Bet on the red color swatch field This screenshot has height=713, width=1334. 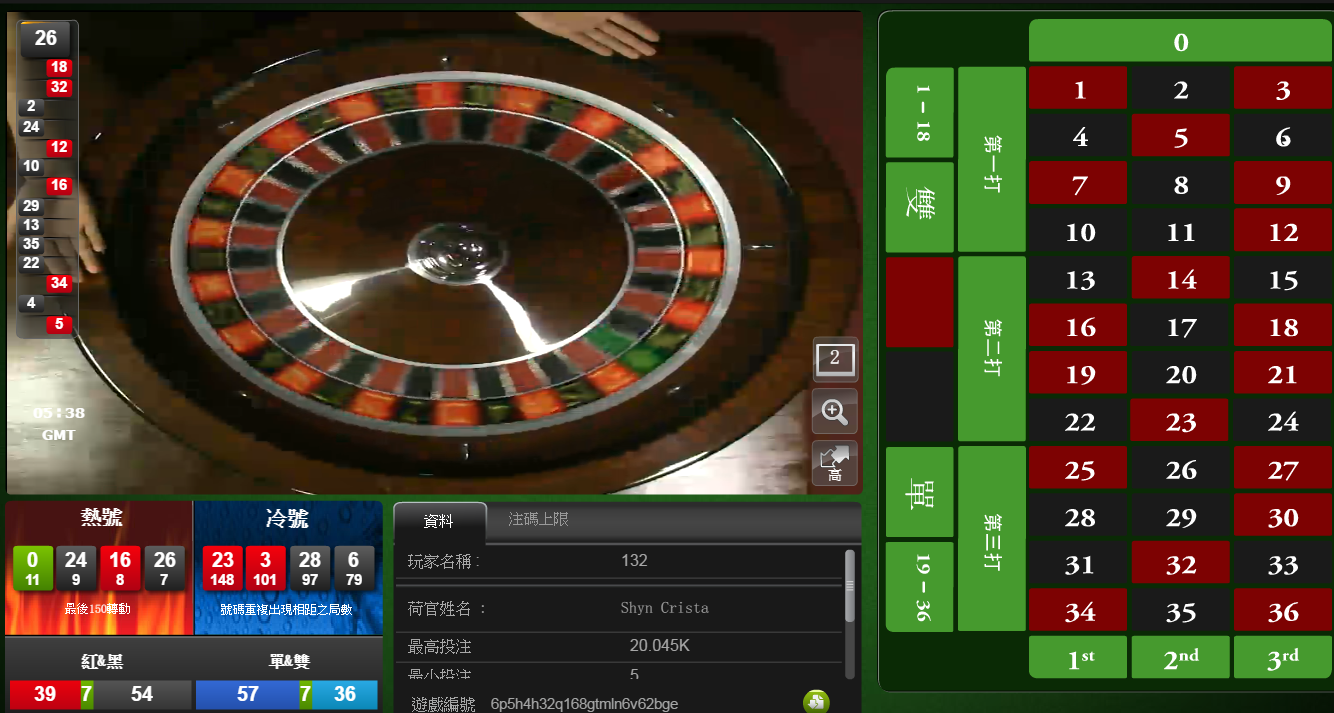[919, 302]
